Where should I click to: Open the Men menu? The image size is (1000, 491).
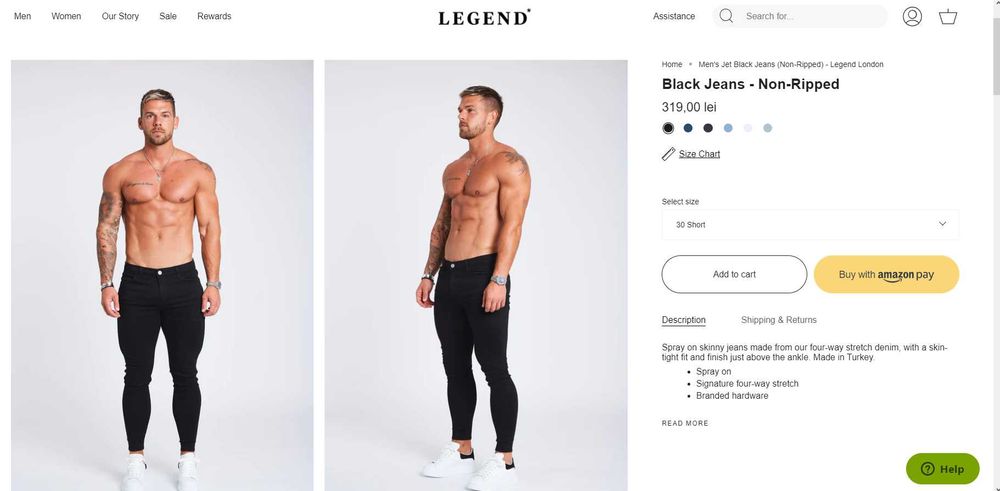22,16
